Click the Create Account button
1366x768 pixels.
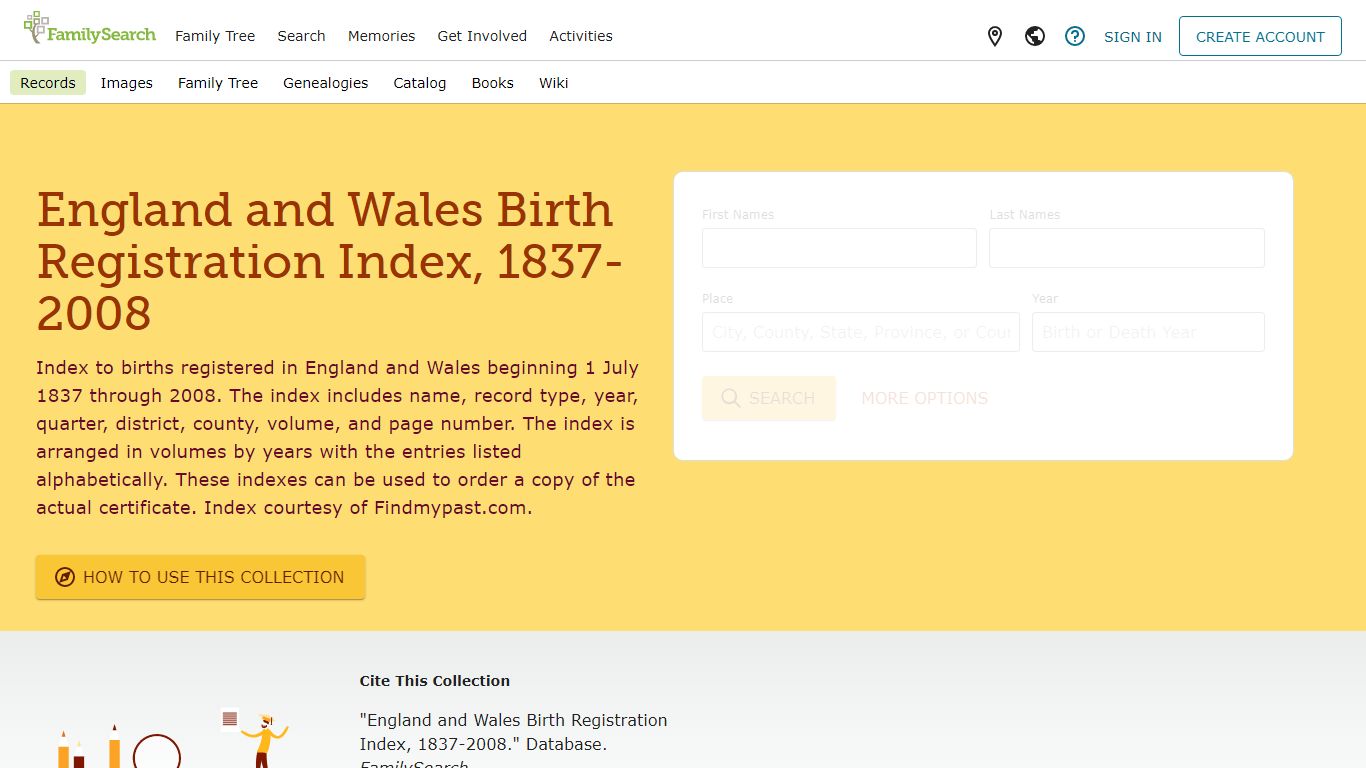click(x=1260, y=36)
